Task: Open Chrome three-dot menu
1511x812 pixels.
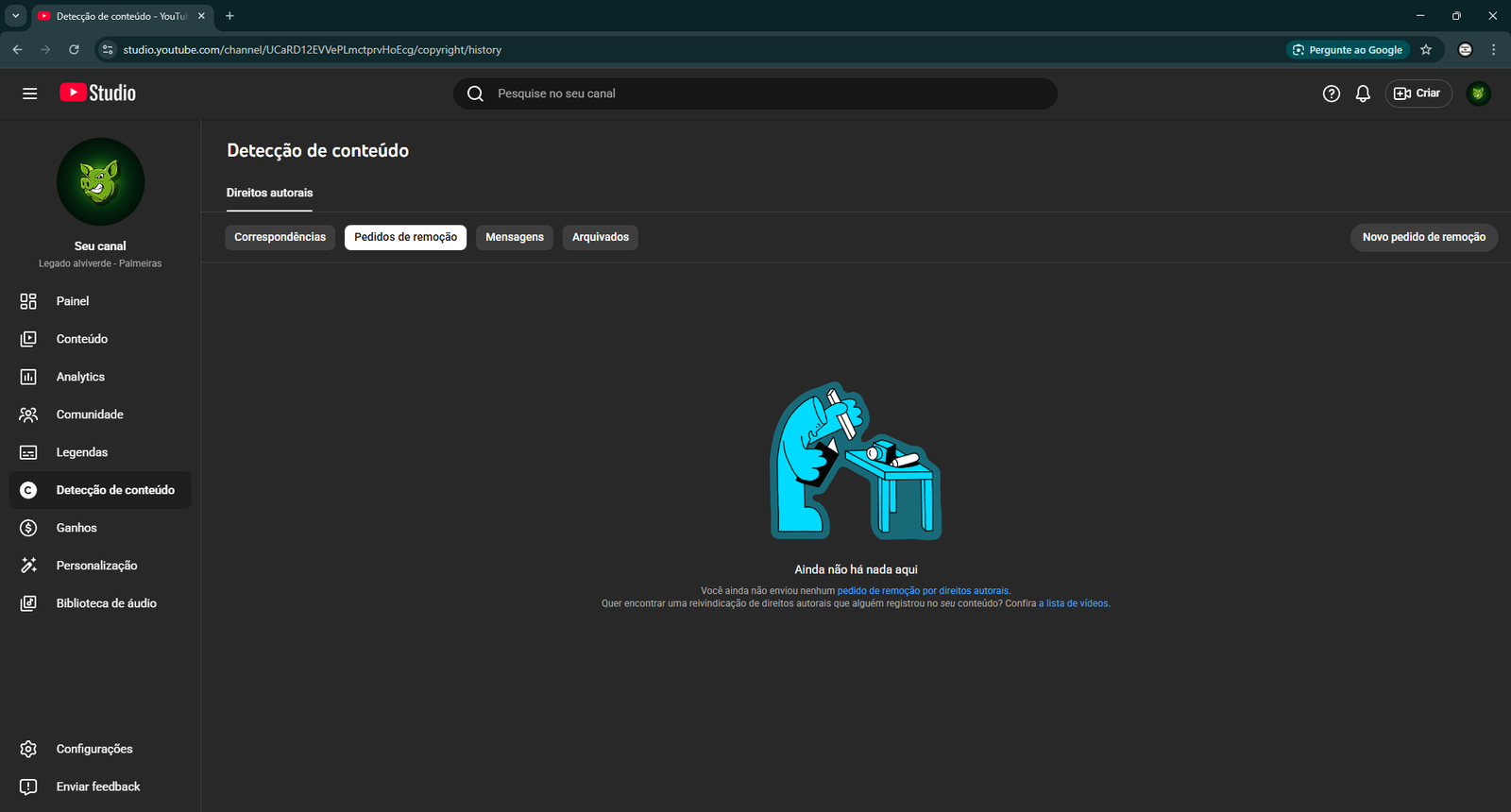Action: [x=1493, y=50]
